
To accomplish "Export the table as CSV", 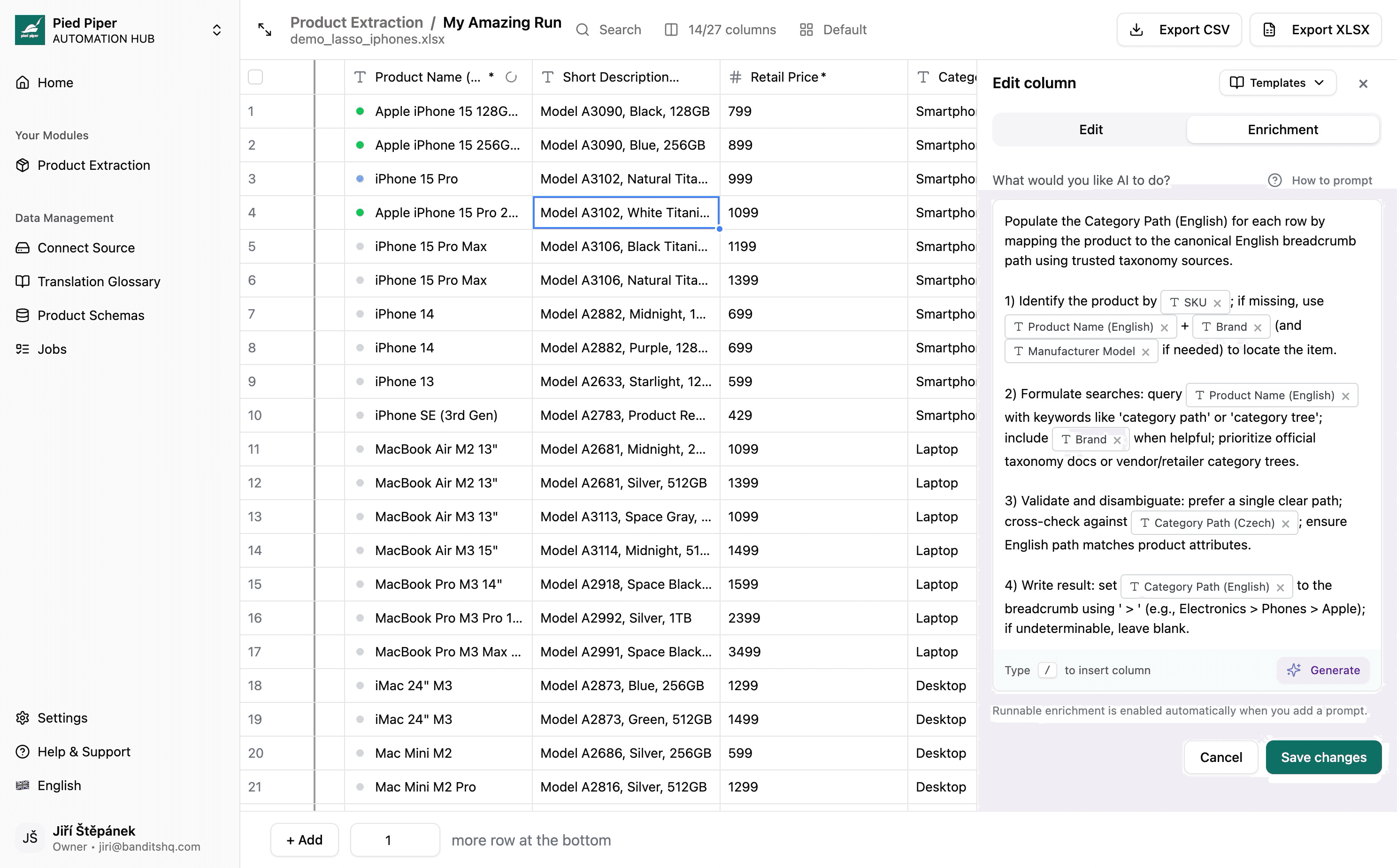I will pos(1179,30).
